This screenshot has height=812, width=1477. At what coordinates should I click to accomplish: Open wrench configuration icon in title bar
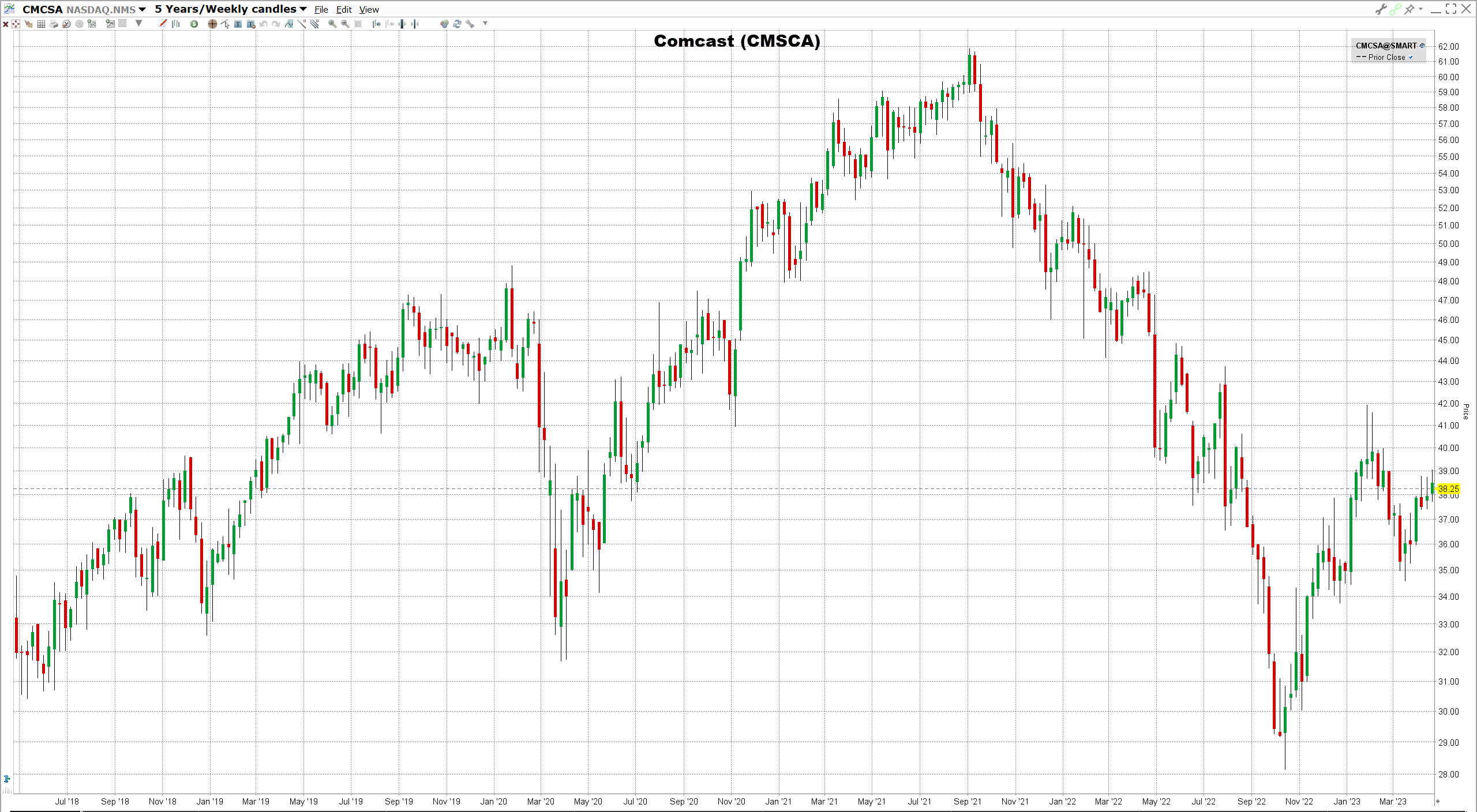pos(1381,9)
